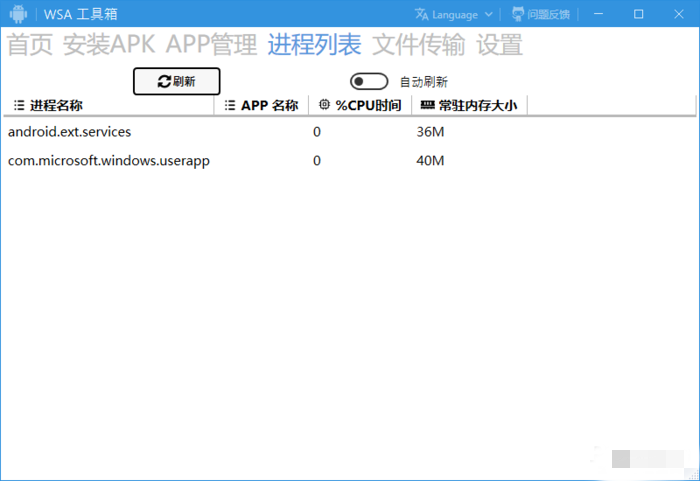
Task: Switch to the 文件传输 tab
Action: 418,45
